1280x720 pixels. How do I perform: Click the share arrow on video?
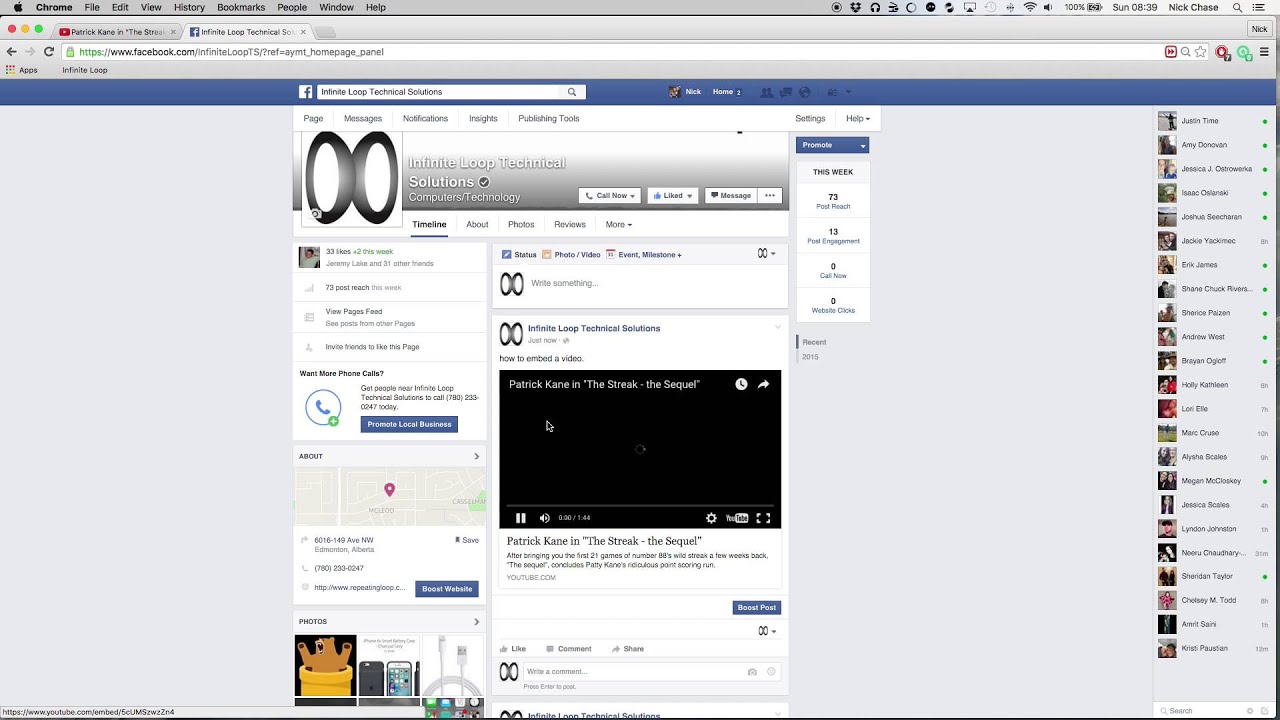click(763, 384)
